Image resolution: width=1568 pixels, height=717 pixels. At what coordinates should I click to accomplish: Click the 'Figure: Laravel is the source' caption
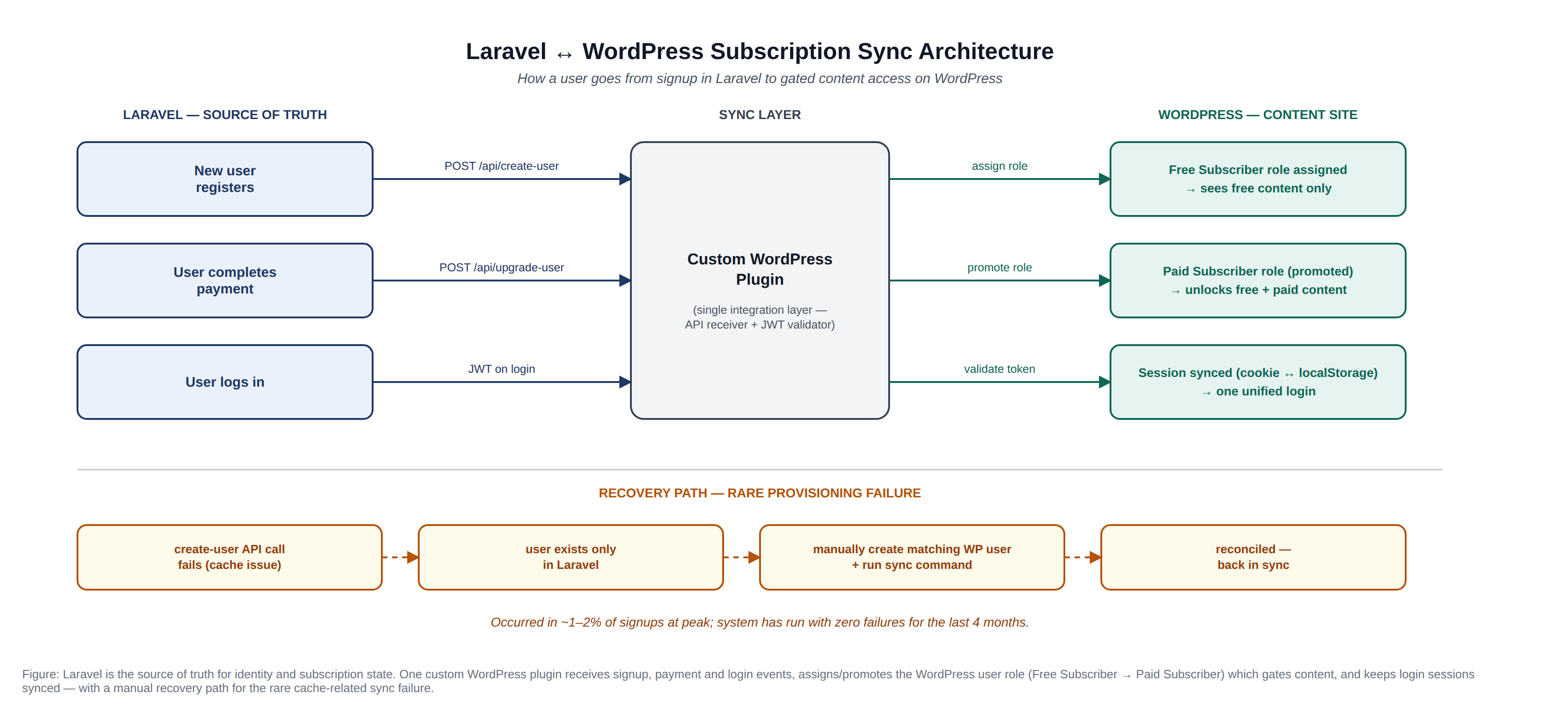(x=748, y=681)
